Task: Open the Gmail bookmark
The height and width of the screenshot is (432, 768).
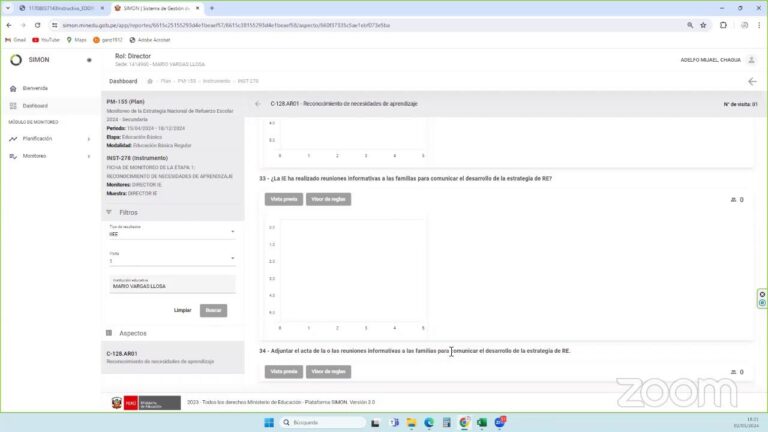Action: coord(15,40)
